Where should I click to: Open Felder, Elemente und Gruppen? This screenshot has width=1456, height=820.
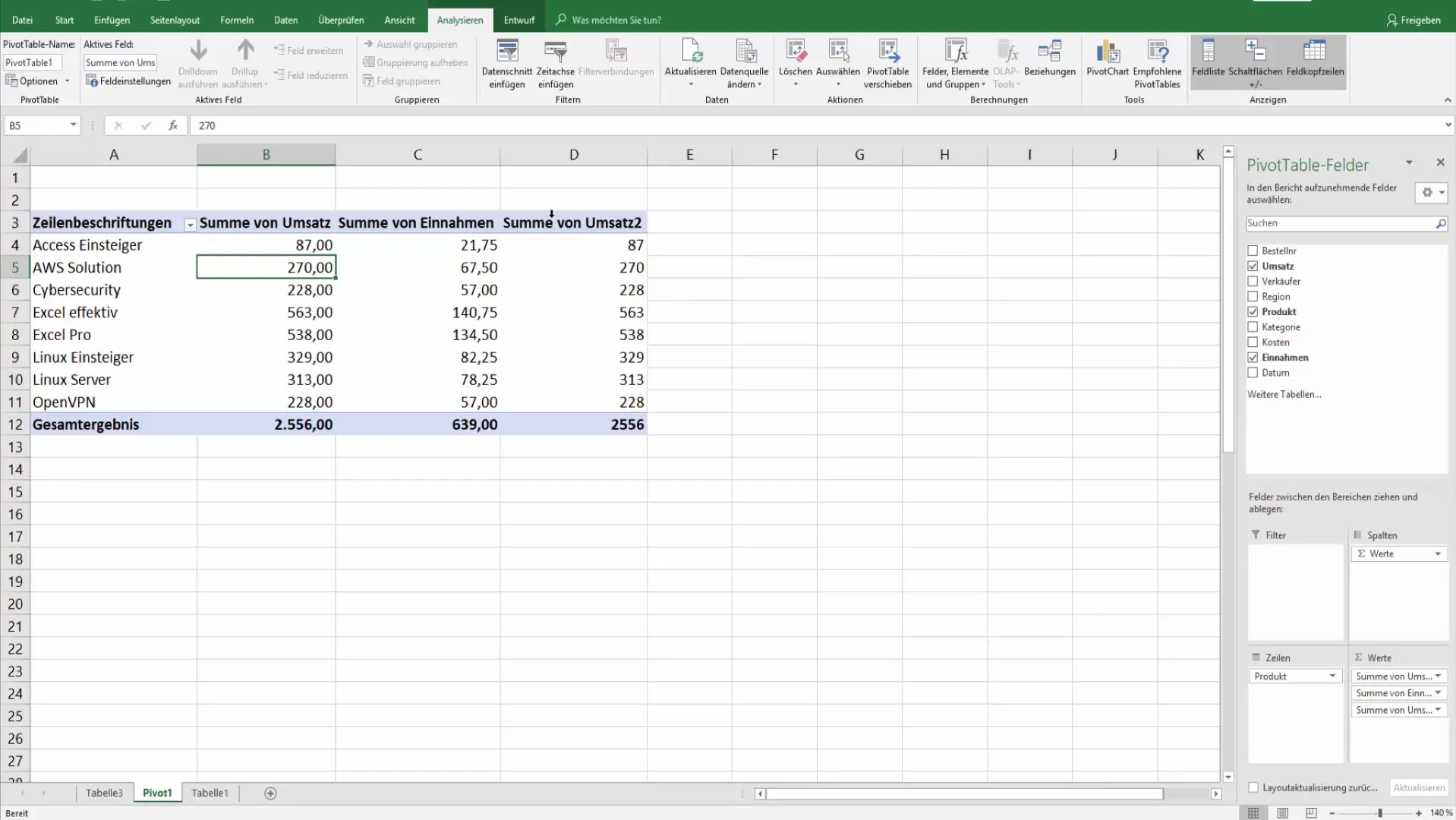coord(955,64)
